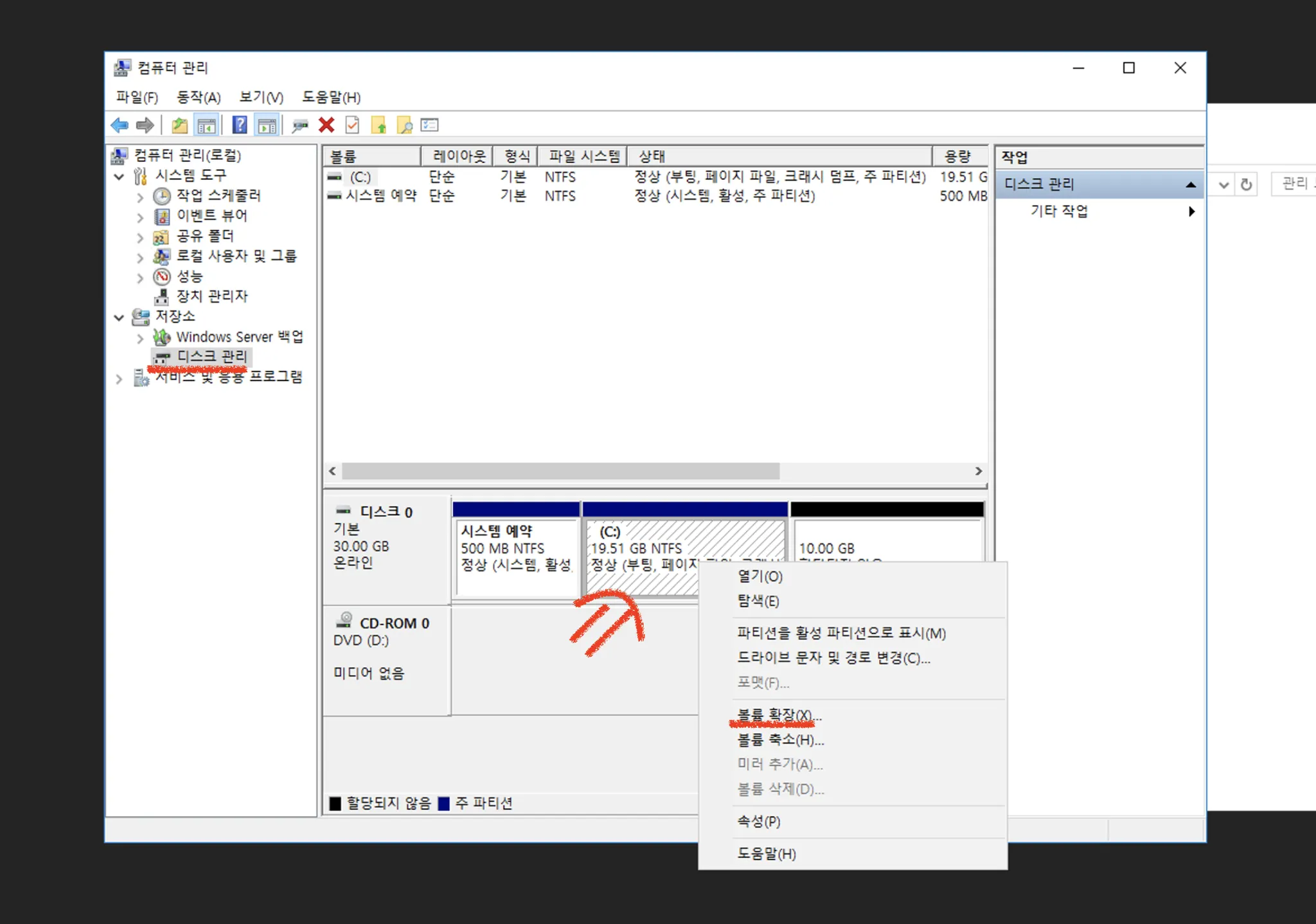Screen dimensions: 1316x924
Task: Choose 볼륨 확장(X) from context menu
Action: (x=779, y=715)
